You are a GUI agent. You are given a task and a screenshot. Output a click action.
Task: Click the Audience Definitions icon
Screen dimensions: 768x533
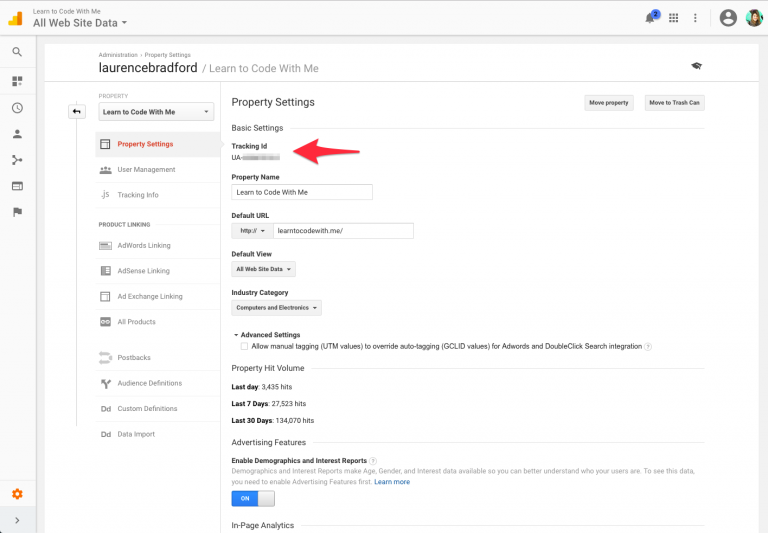105,384
